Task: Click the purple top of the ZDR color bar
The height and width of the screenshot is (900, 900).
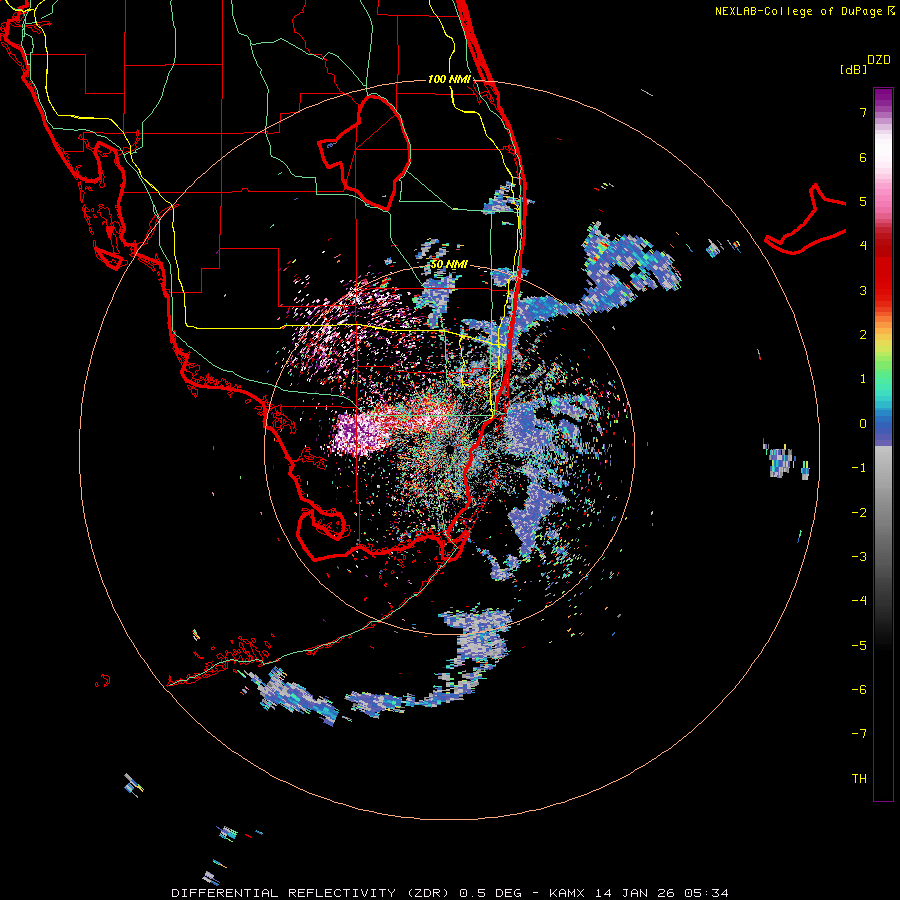Action: 883,99
